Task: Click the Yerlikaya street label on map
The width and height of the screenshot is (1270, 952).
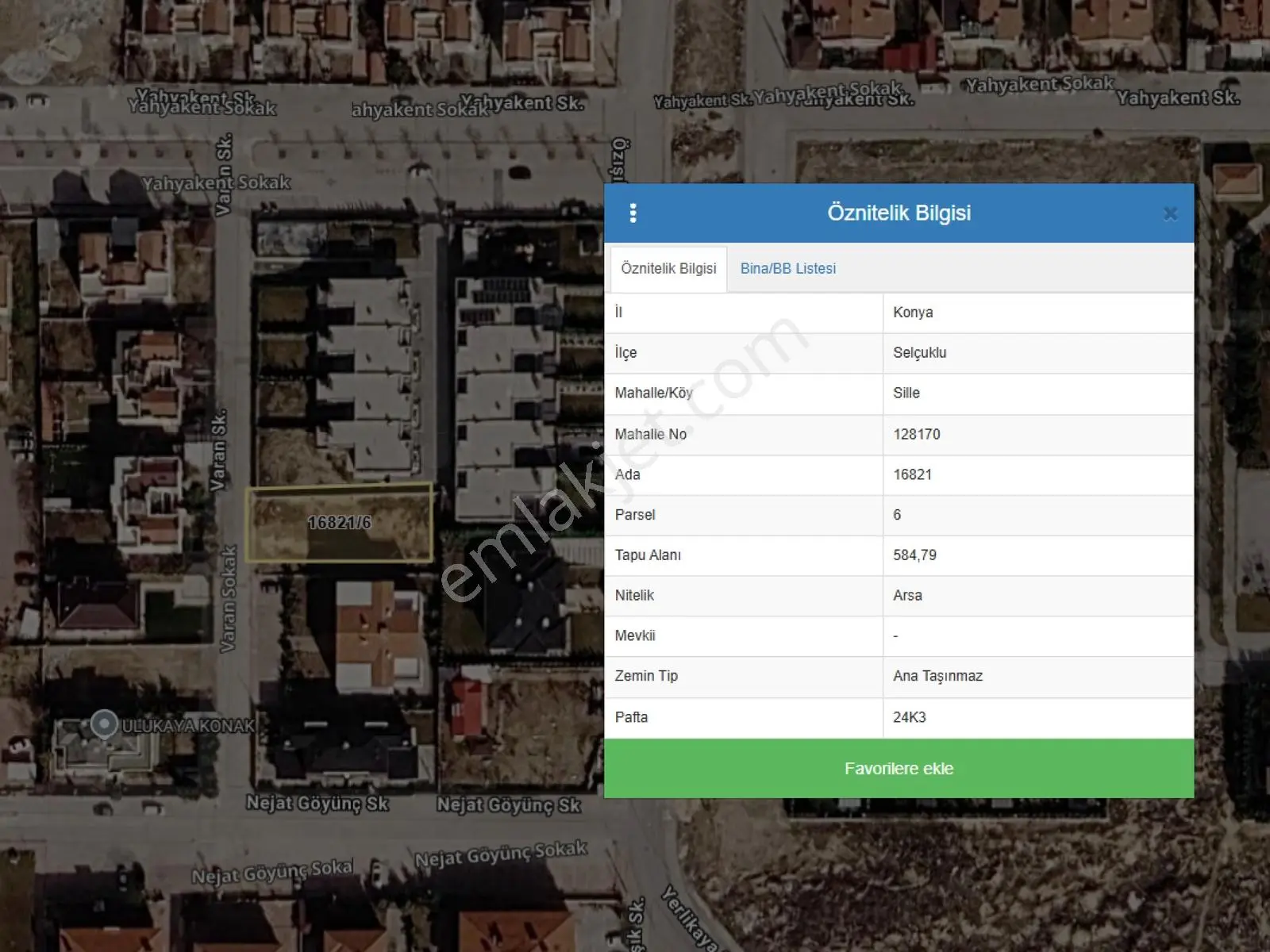Action: 690,919
